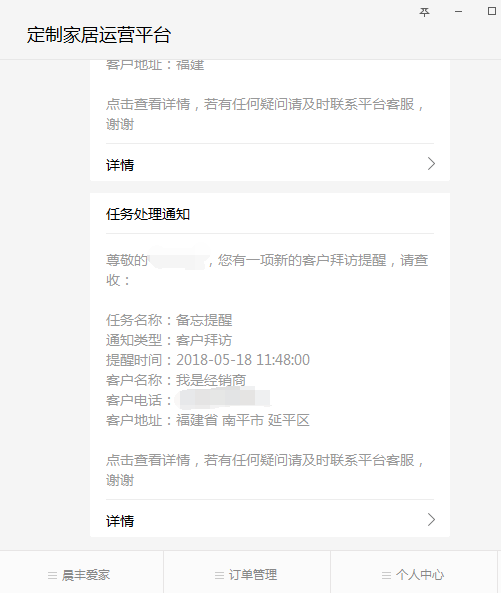Image resolution: width=501 pixels, height=593 pixels.
Task: Open the 晨丰爱家 bottom menu
Action: pyautogui.click(x=82, y=575)
